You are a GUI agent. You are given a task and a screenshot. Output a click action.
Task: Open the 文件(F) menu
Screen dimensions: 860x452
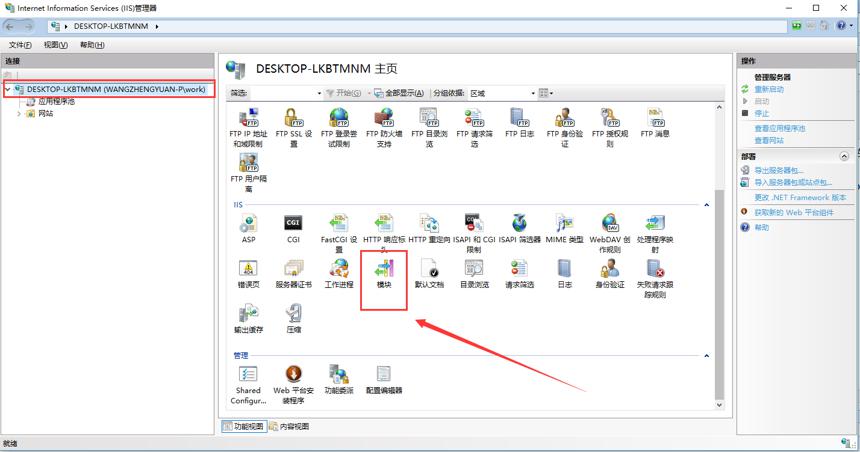pos(20,45)
